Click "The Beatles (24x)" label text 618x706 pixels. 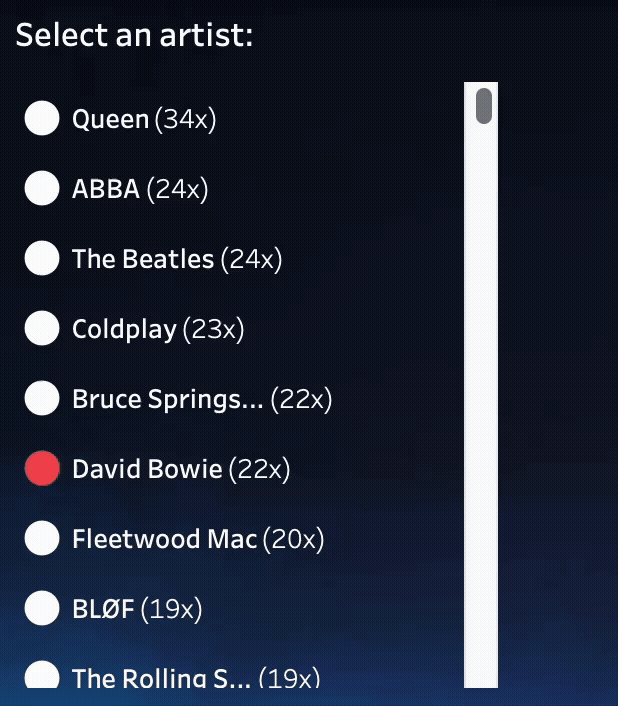click(177, 259)
